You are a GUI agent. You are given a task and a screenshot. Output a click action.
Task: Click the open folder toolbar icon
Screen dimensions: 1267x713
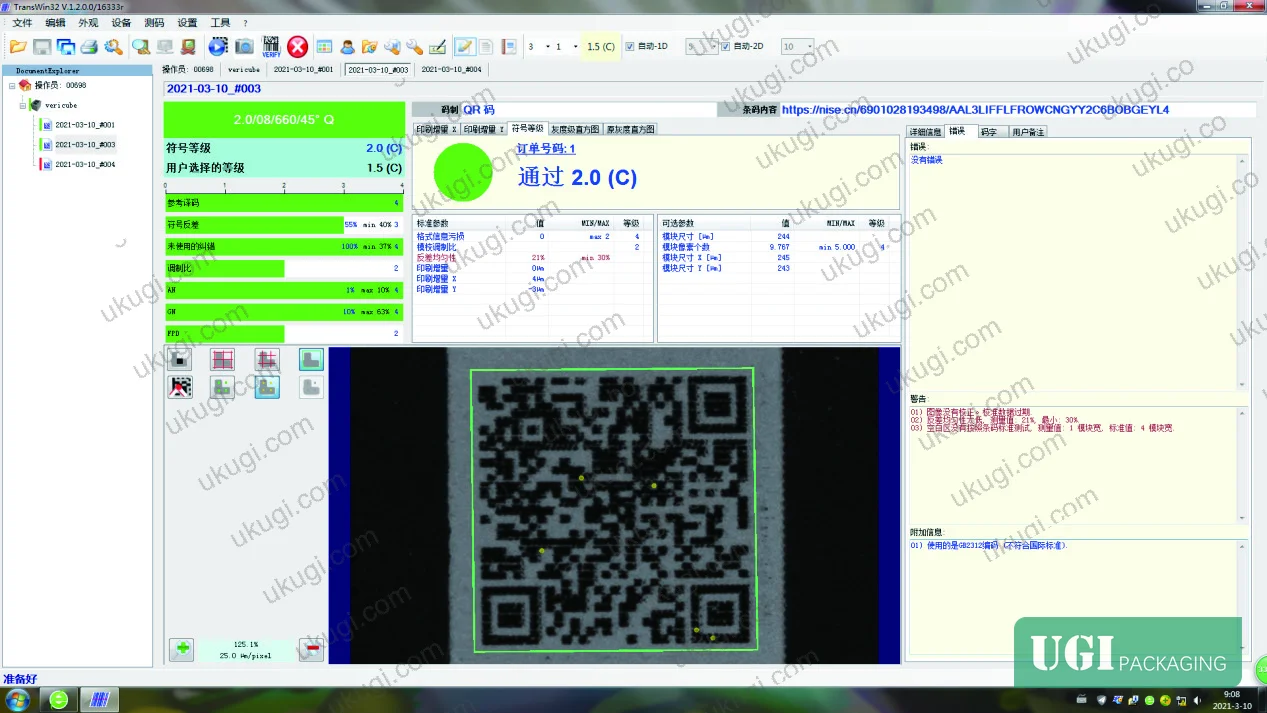[x=18, y=46]
